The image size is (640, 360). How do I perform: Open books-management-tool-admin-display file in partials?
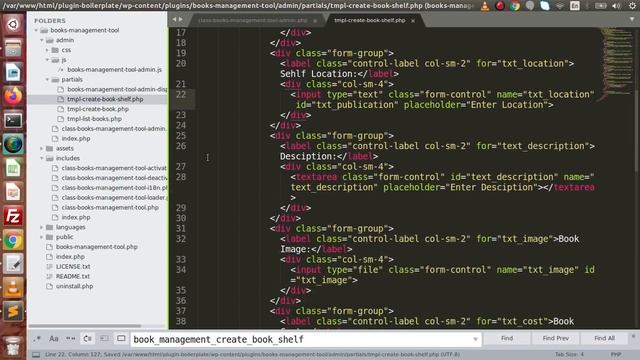click(x=117, y=89)
